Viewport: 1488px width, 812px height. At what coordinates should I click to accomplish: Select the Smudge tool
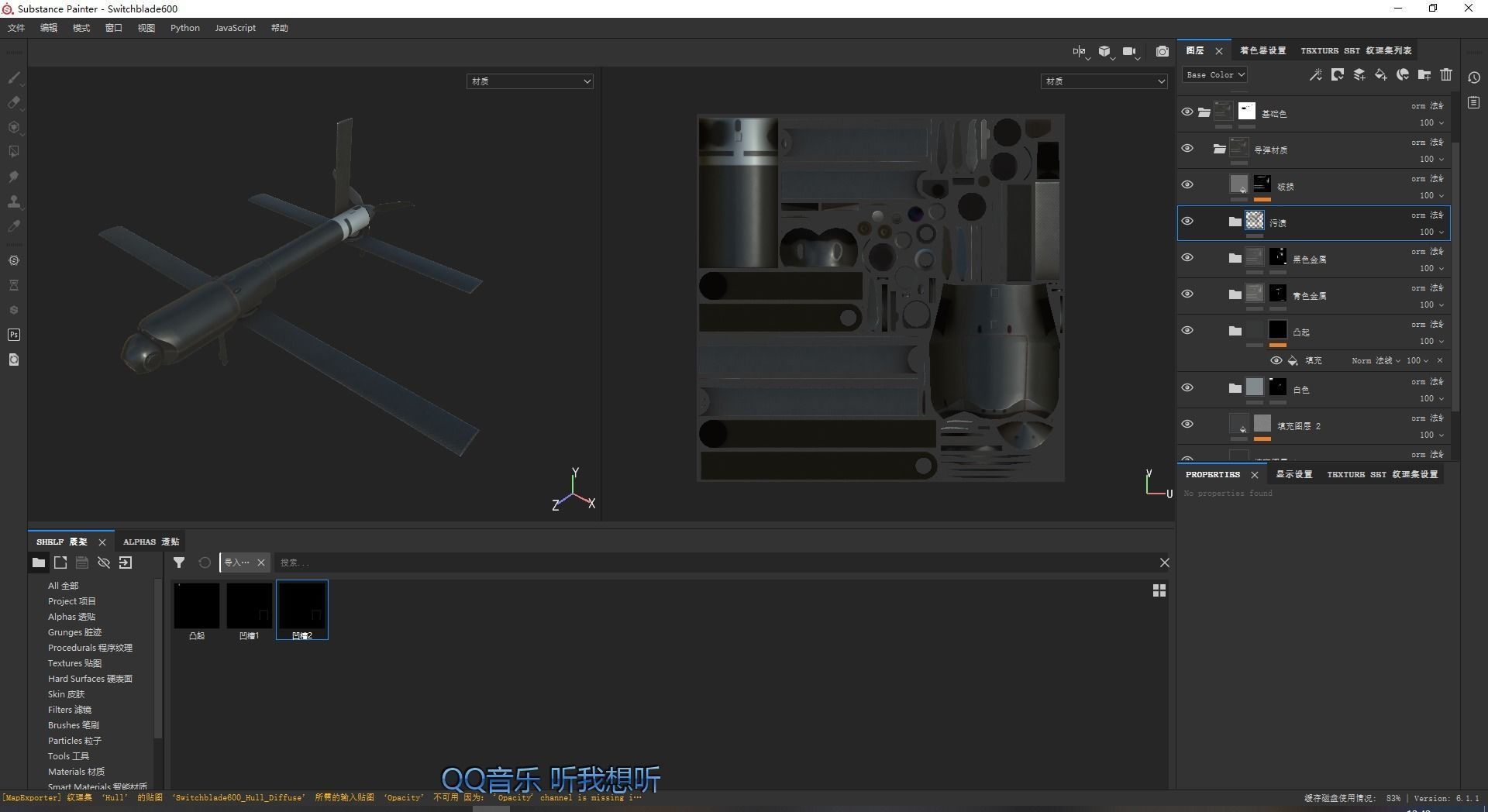[13, 177]
